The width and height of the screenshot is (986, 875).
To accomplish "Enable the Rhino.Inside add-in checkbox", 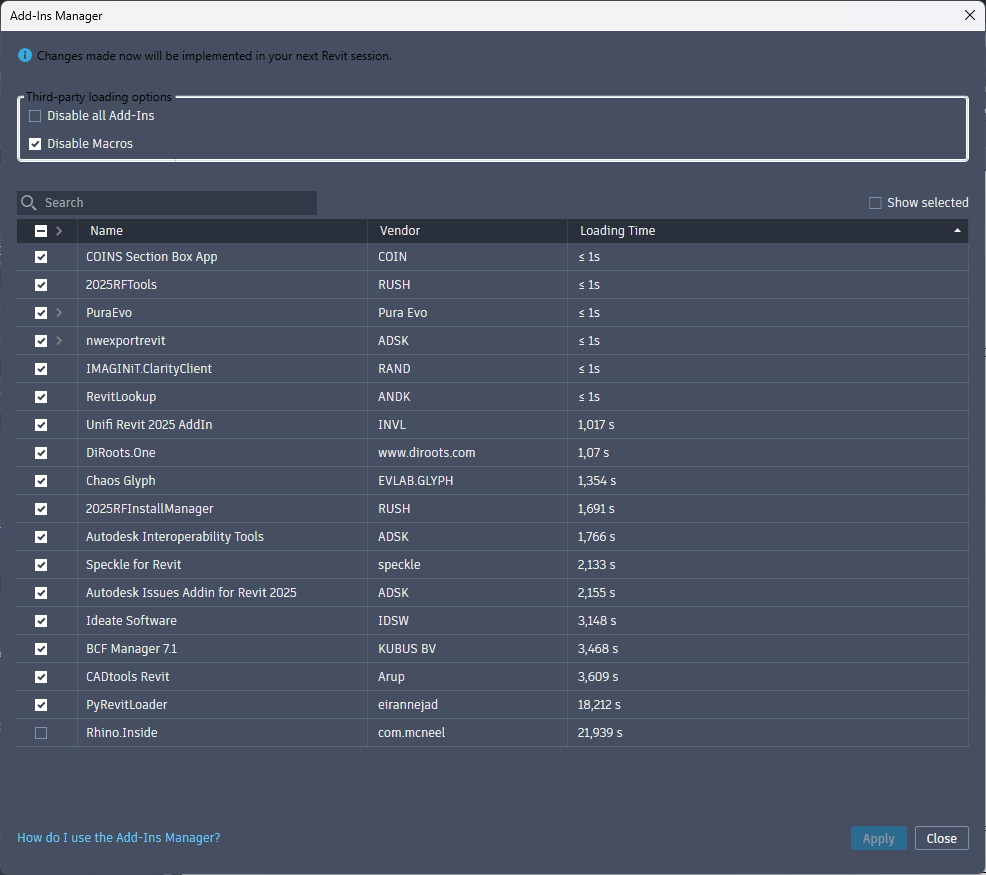I will [x=41, y=733].
